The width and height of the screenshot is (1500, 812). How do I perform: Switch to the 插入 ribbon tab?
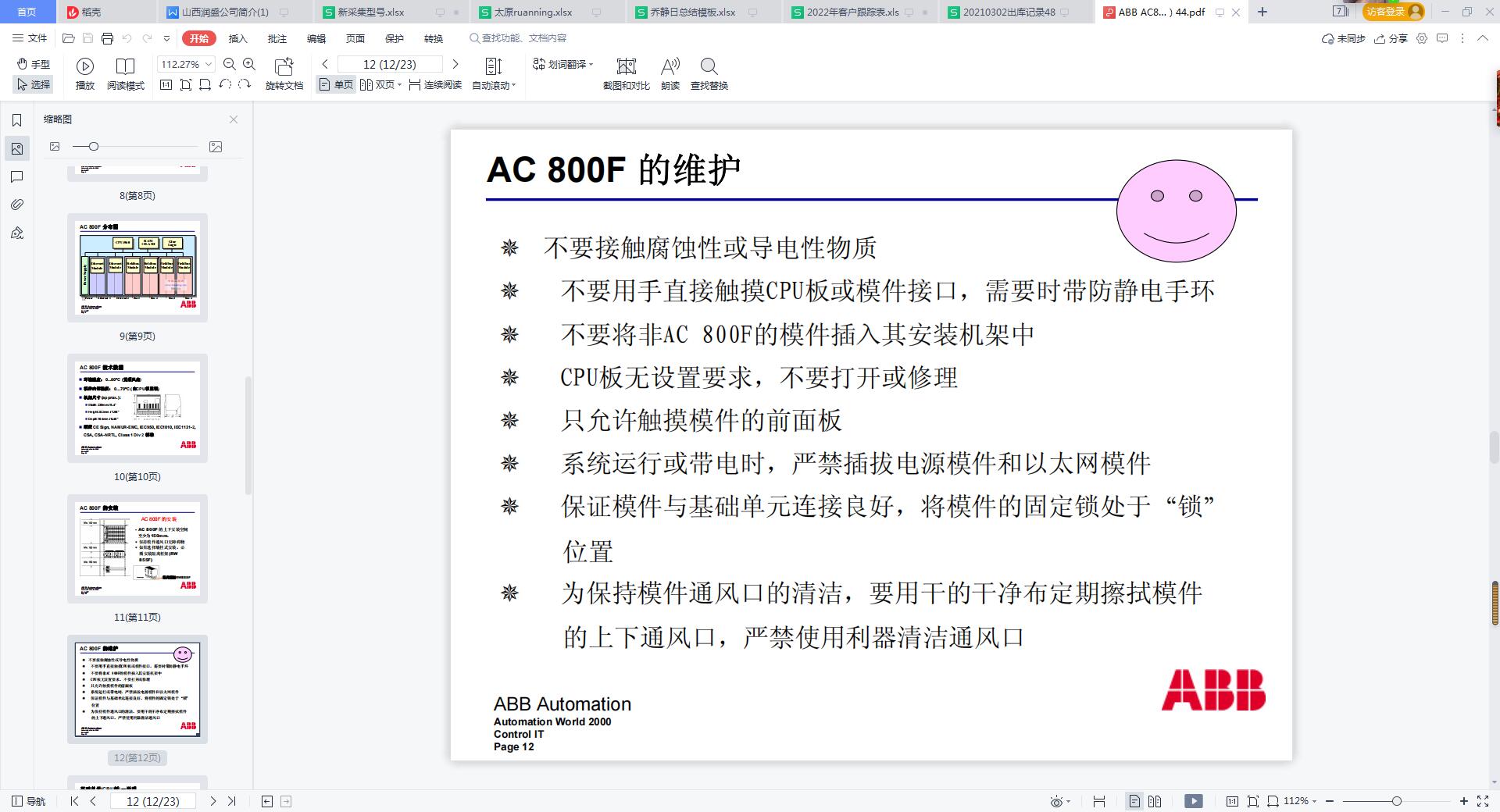[237, 38]
